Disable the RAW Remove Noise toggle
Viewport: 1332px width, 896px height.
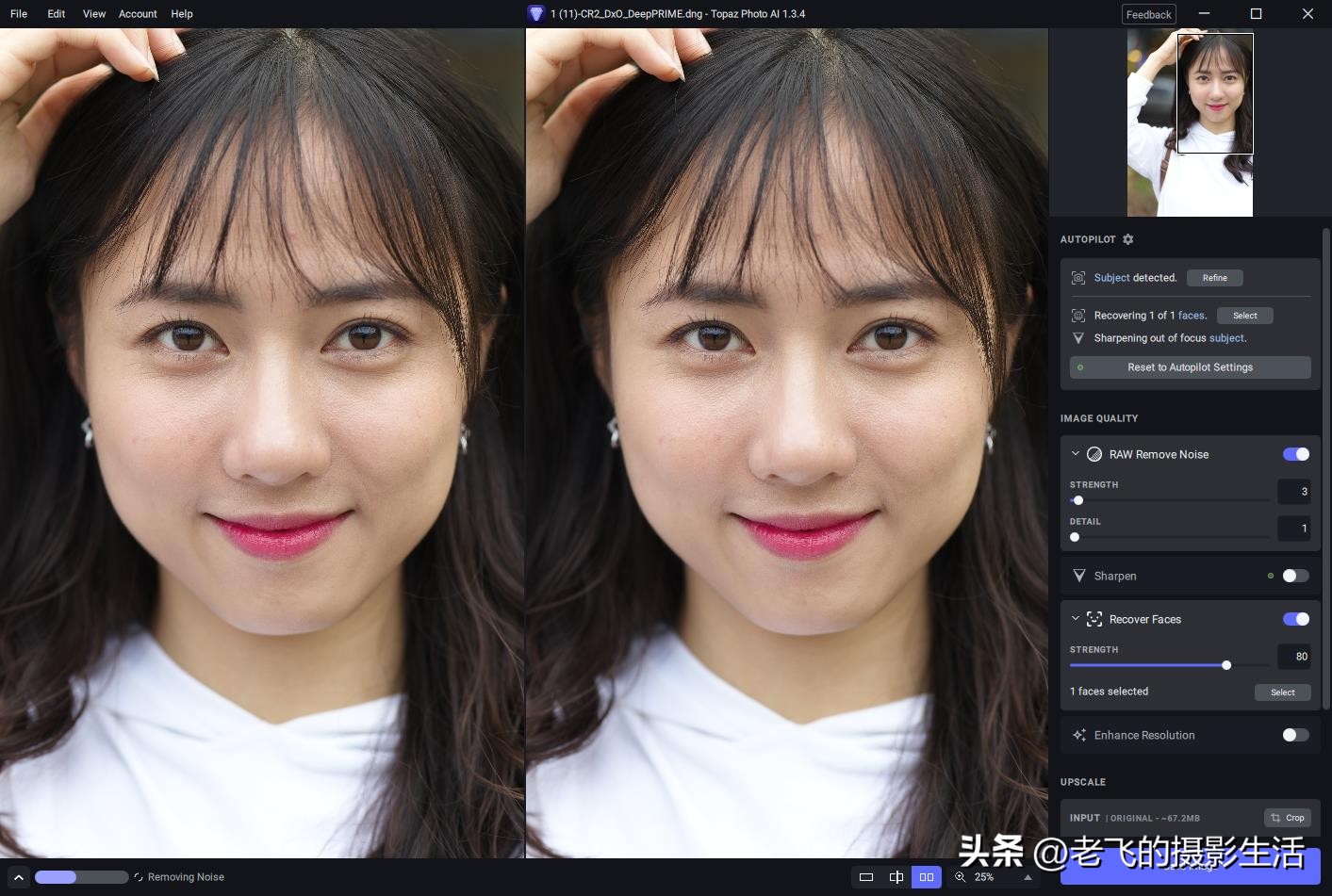(x=1296, y=454)
